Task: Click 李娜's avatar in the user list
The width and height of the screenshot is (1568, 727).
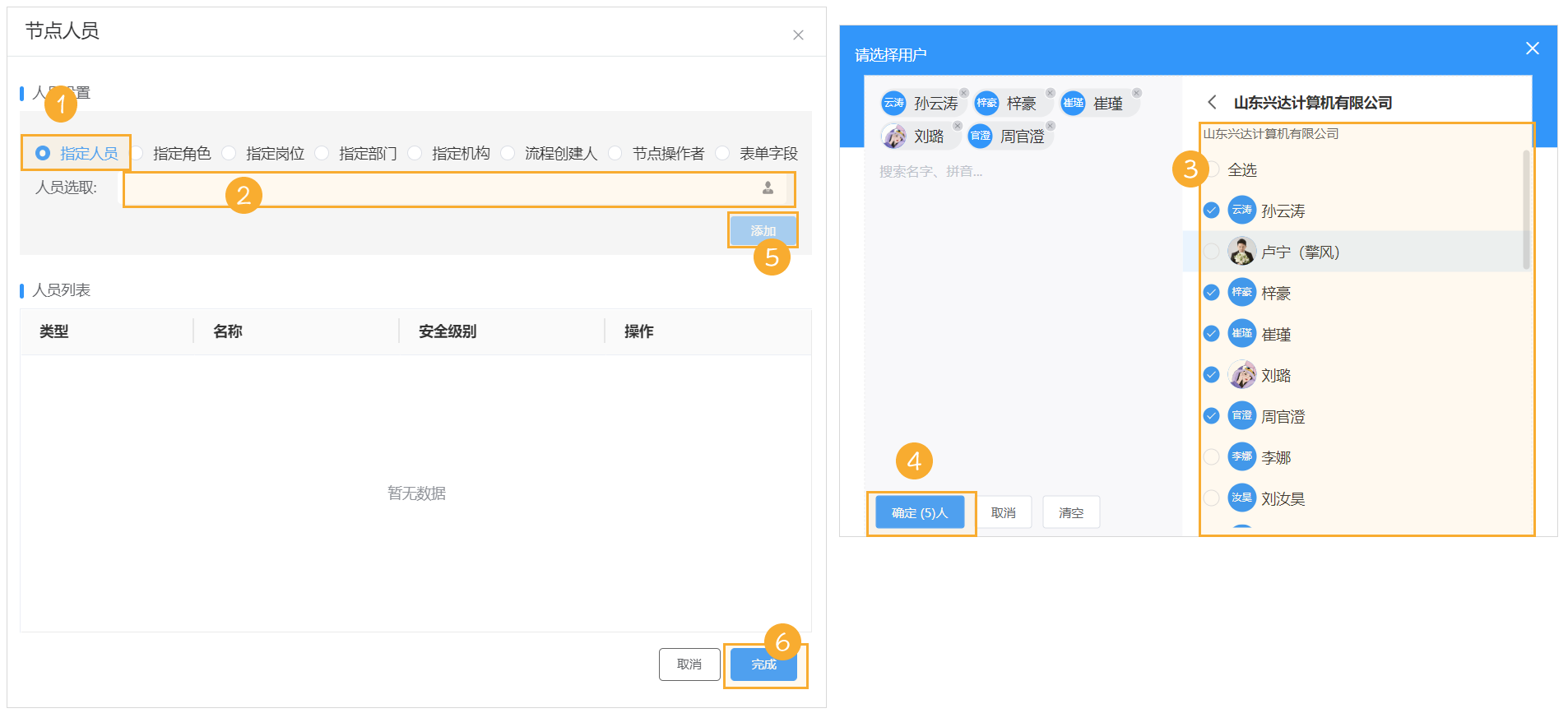Action: 1242,457
